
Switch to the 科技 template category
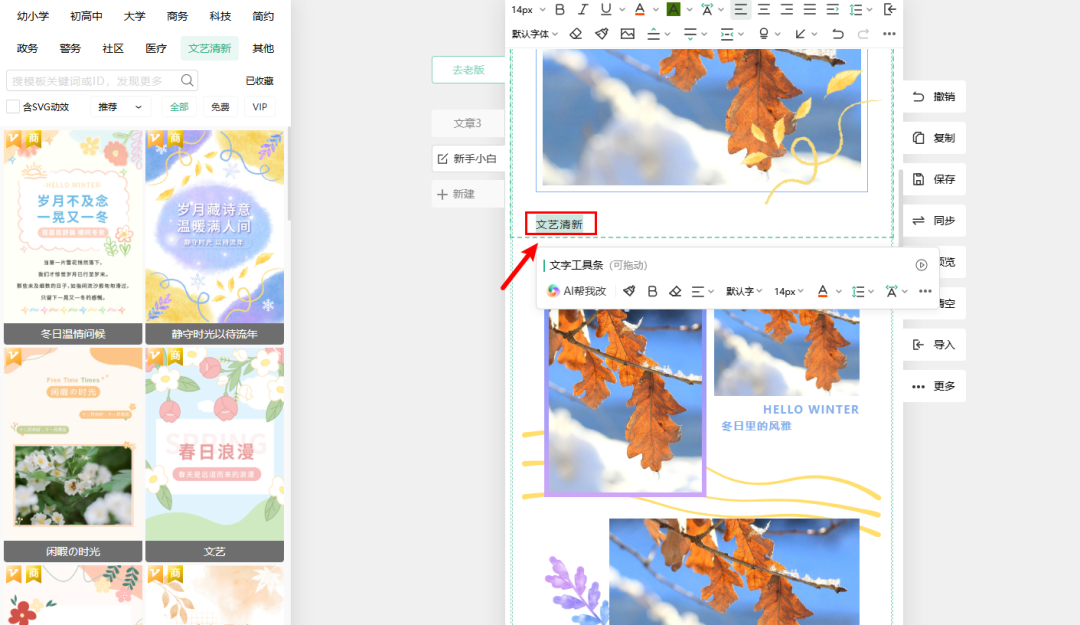pyautogui.click(x=220, y=16)
